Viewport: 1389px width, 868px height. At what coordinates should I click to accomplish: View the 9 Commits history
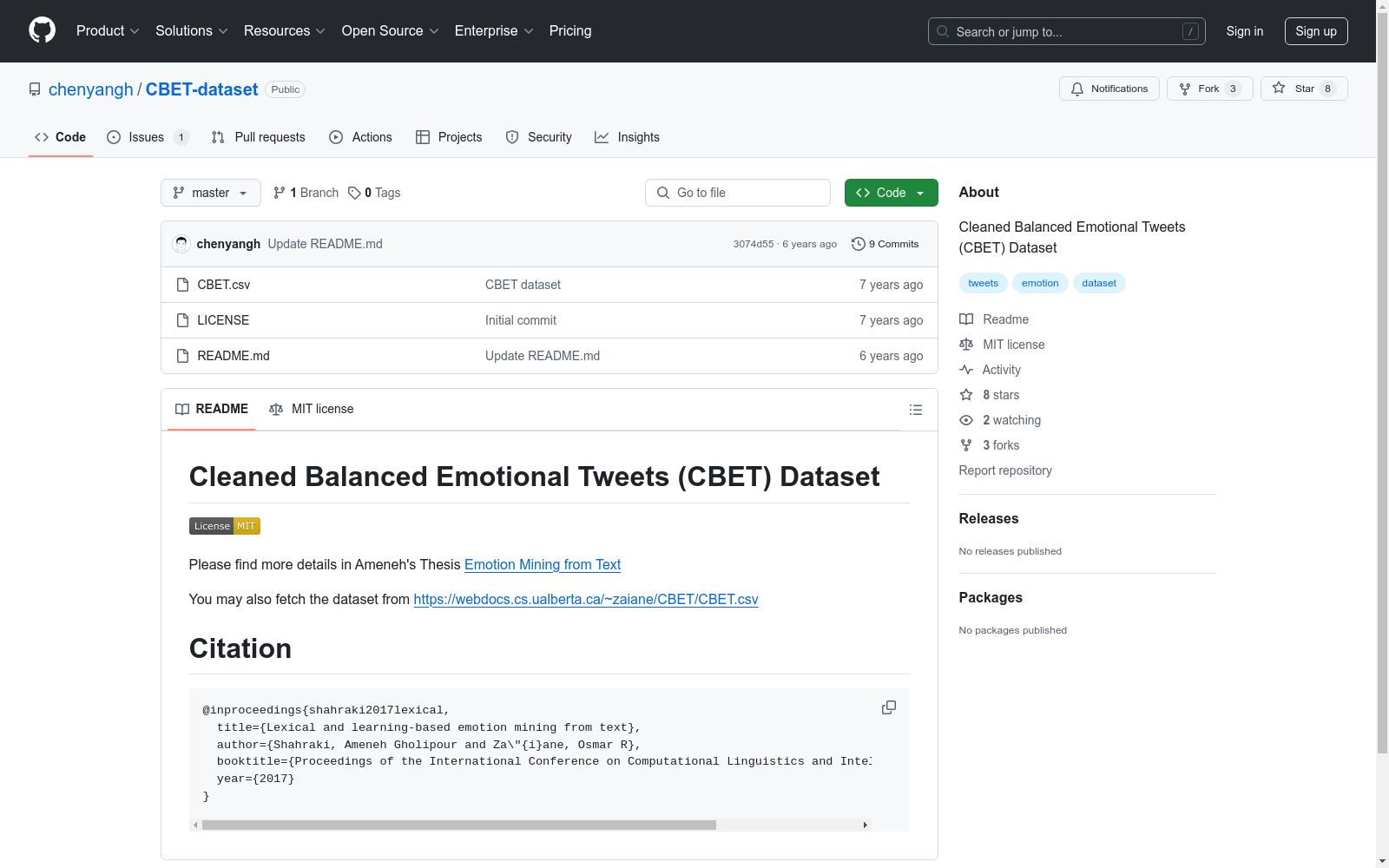coord(885,244)
